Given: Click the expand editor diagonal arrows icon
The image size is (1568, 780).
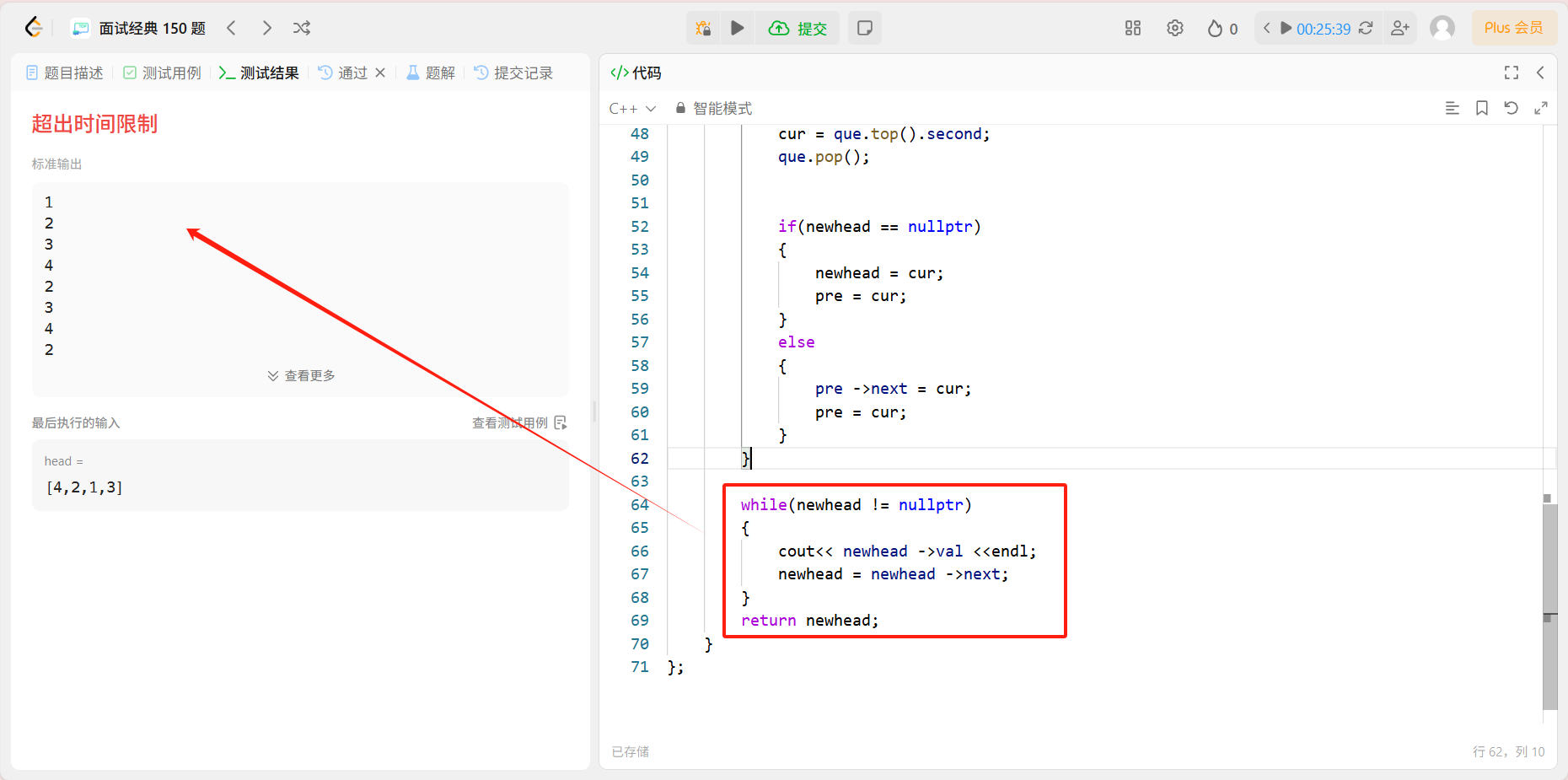Looking at the screenshot, I should 1540,108.
